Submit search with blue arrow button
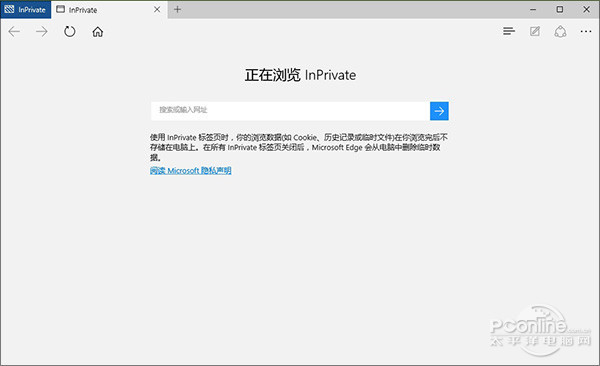600x366 pixels. pyautogui.click(x=439, y=111)
